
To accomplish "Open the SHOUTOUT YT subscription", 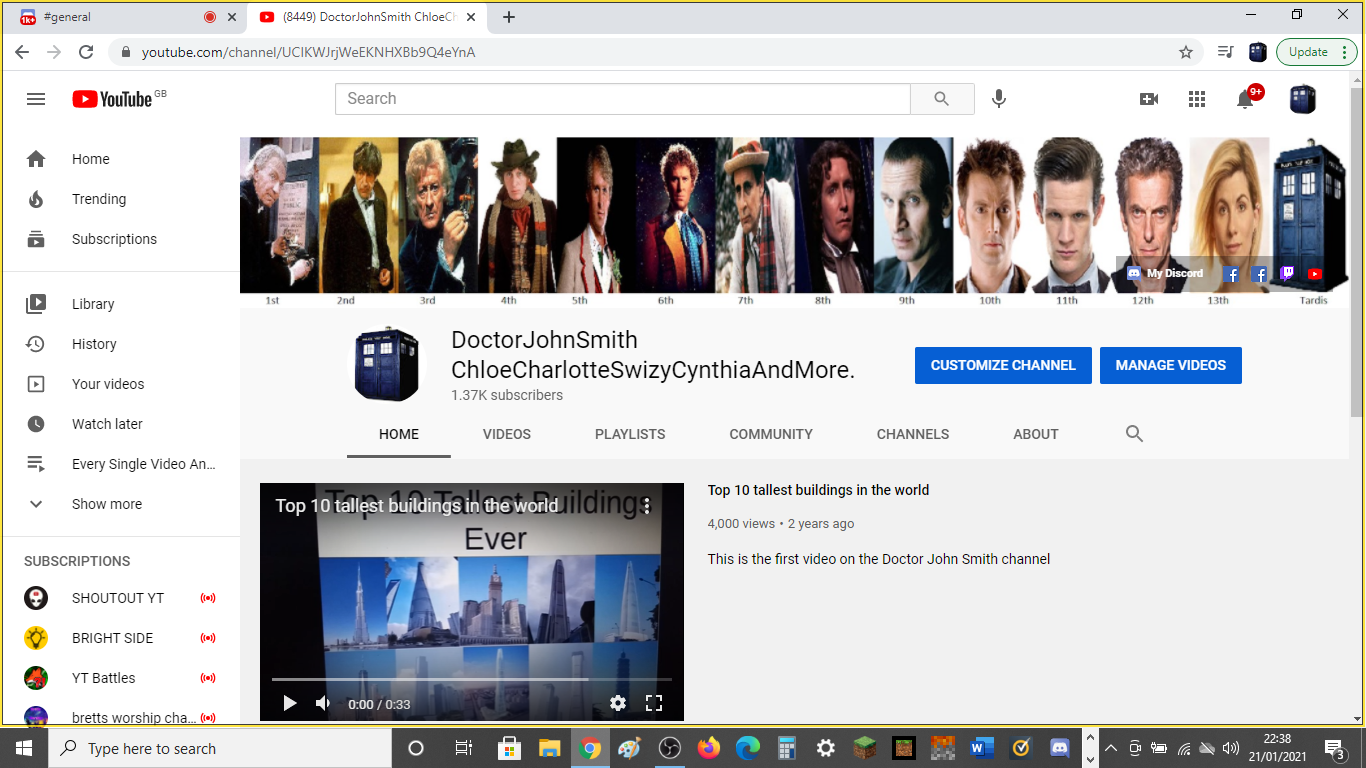I will [120, 598].
